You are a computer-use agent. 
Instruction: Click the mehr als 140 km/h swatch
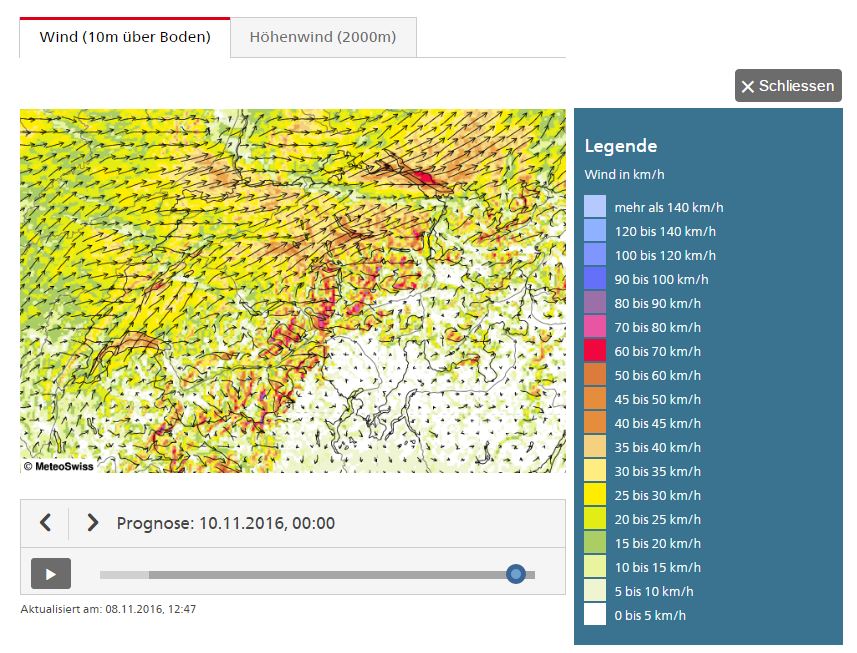pyautogui.click(x=595, y=207)
